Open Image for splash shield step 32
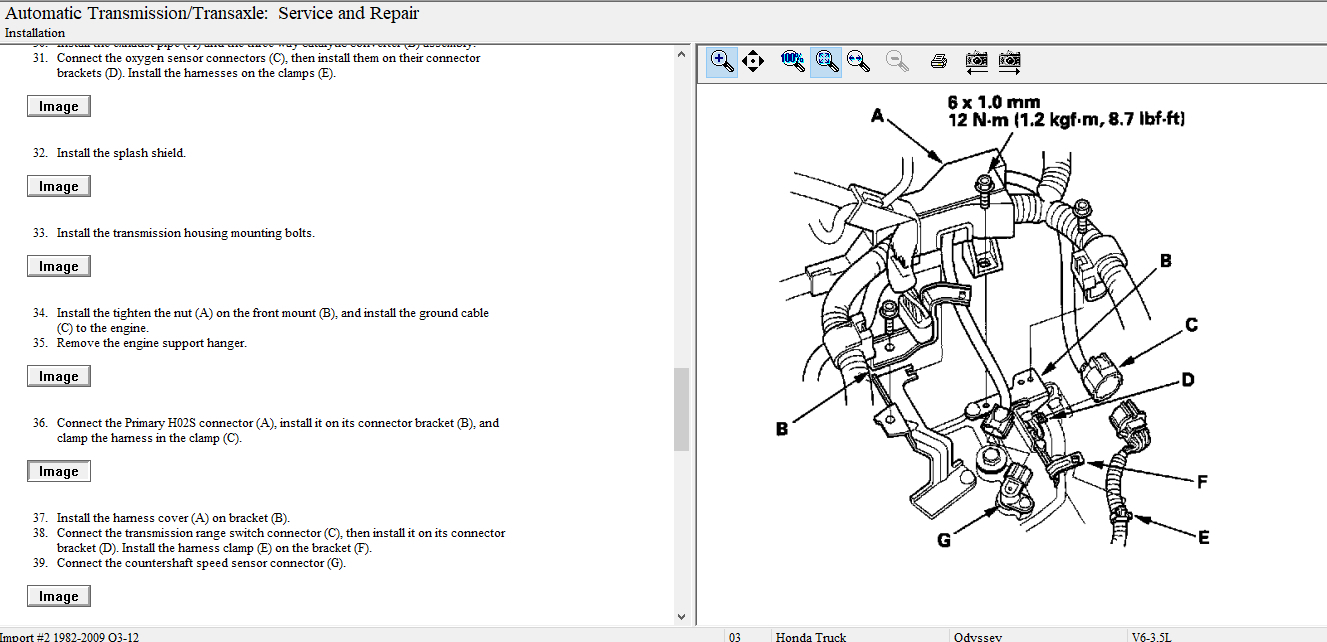 pyautogui.click(x=59, y=186)
